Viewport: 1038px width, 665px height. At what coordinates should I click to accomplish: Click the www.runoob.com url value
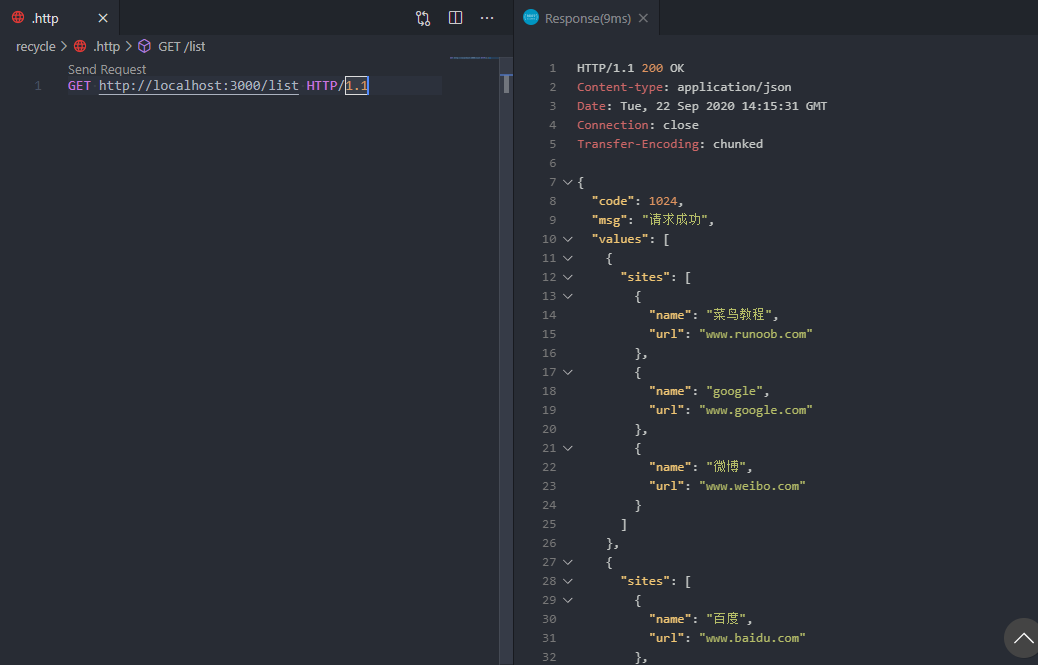pyautogui.click(x=755, y=334)
